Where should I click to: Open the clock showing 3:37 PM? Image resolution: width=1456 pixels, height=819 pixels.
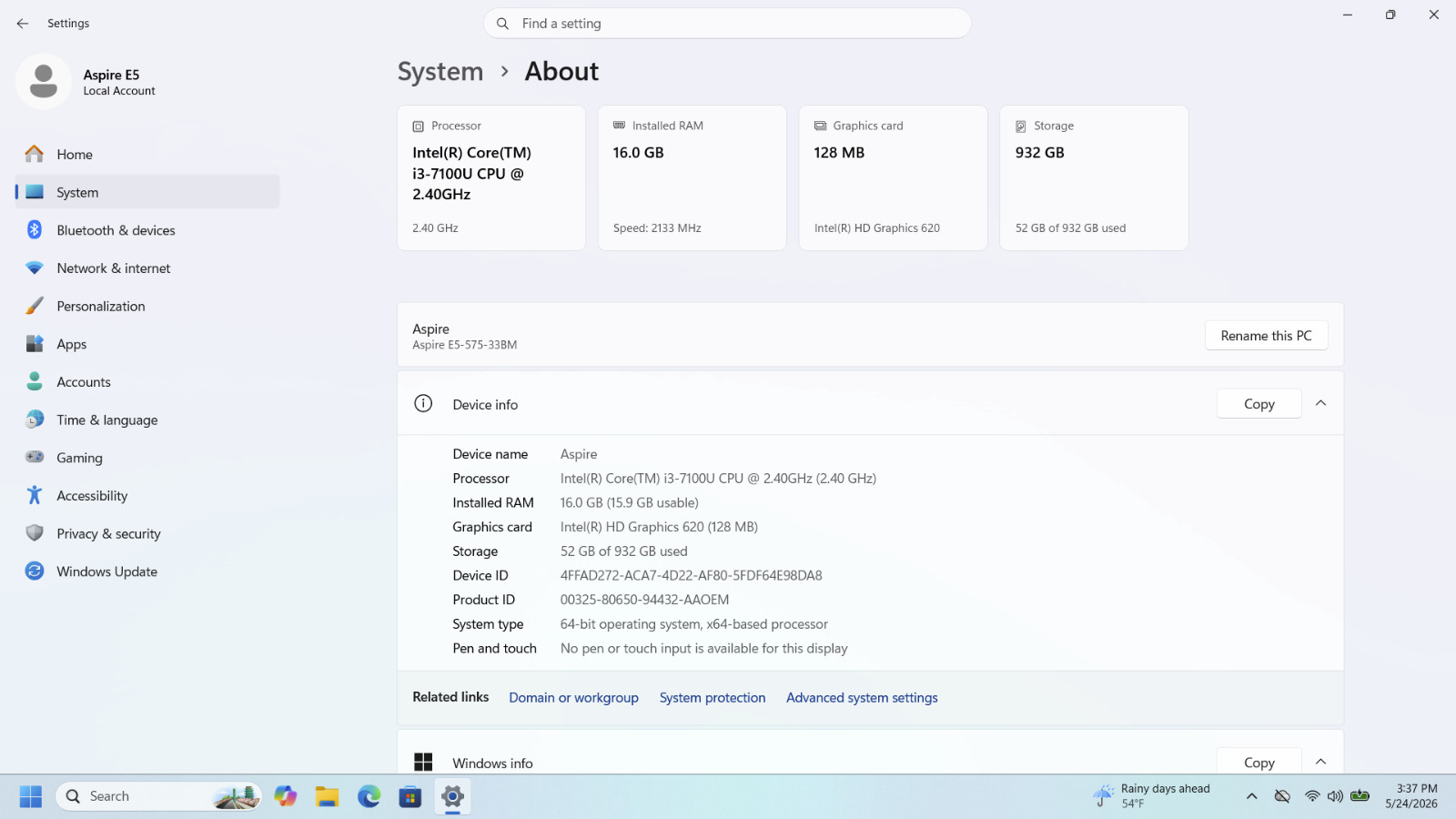[1412, 796]
